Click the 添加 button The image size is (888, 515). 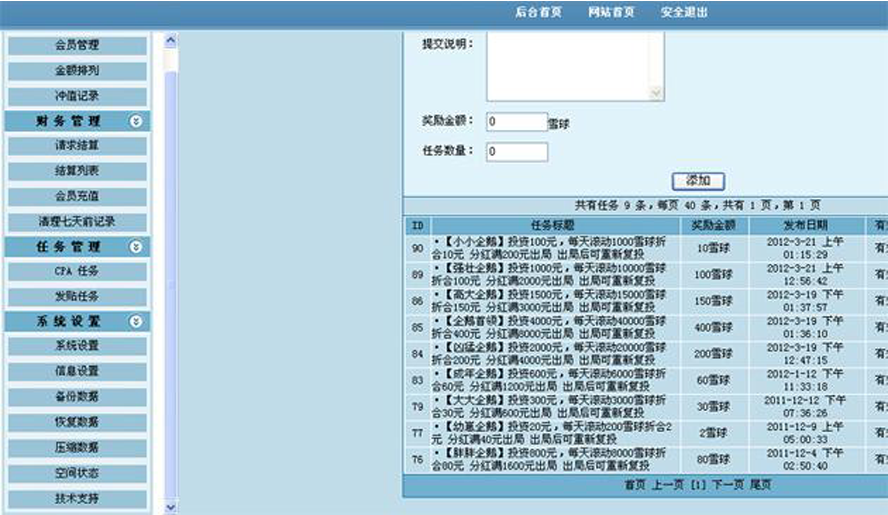coord(698,181)
